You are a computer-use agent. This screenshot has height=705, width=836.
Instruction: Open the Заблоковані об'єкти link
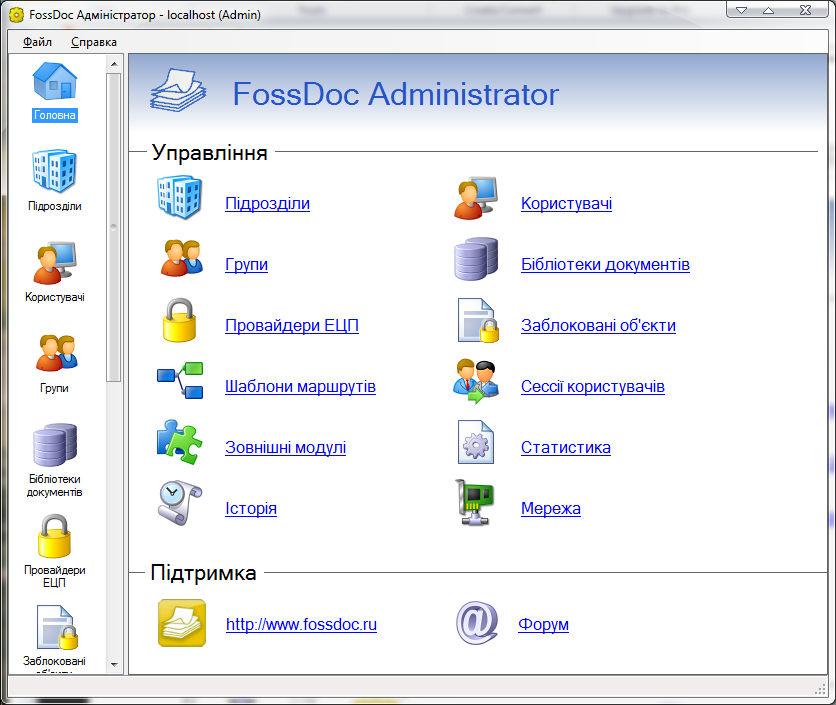point(598,325)
